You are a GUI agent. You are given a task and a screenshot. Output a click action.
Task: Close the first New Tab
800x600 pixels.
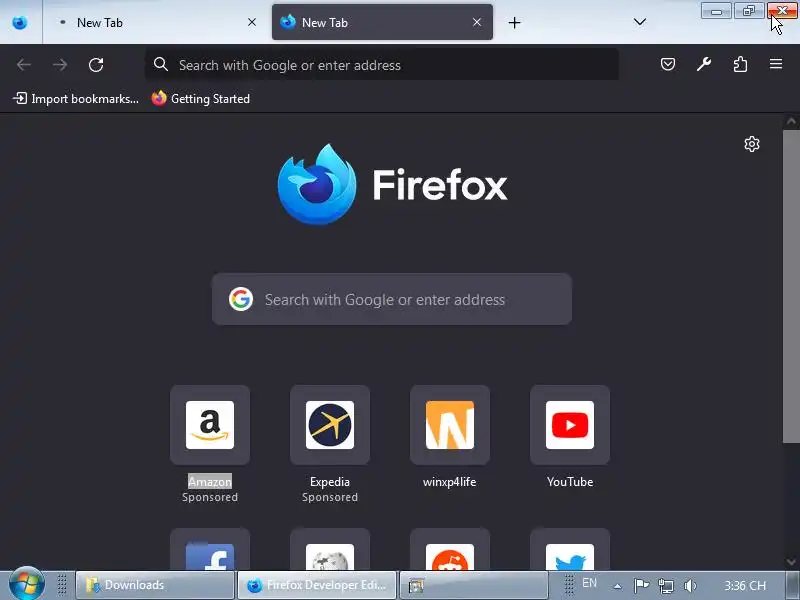click(252, 22)
